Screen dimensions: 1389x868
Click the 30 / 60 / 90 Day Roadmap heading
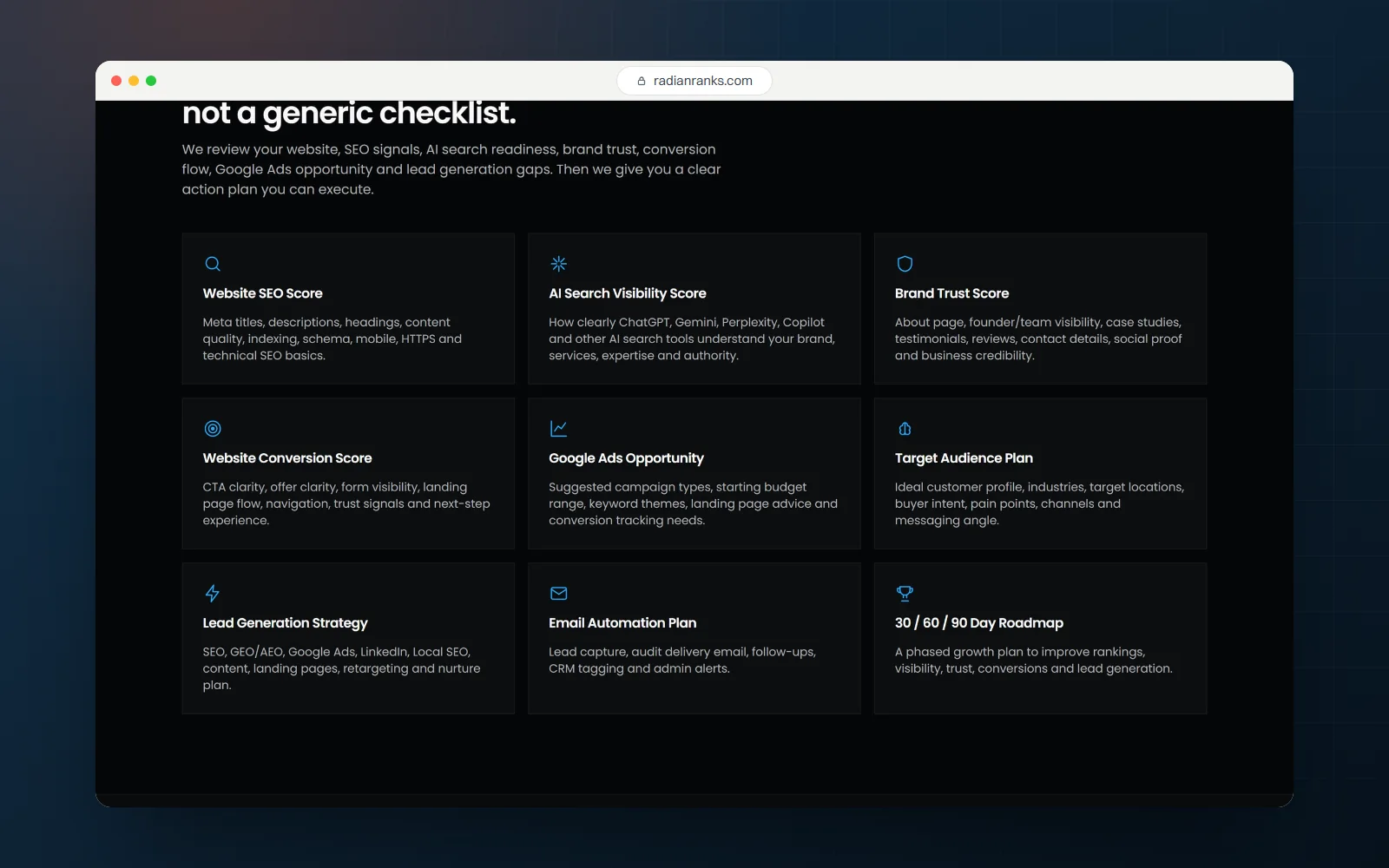click(x=979, y=623)
